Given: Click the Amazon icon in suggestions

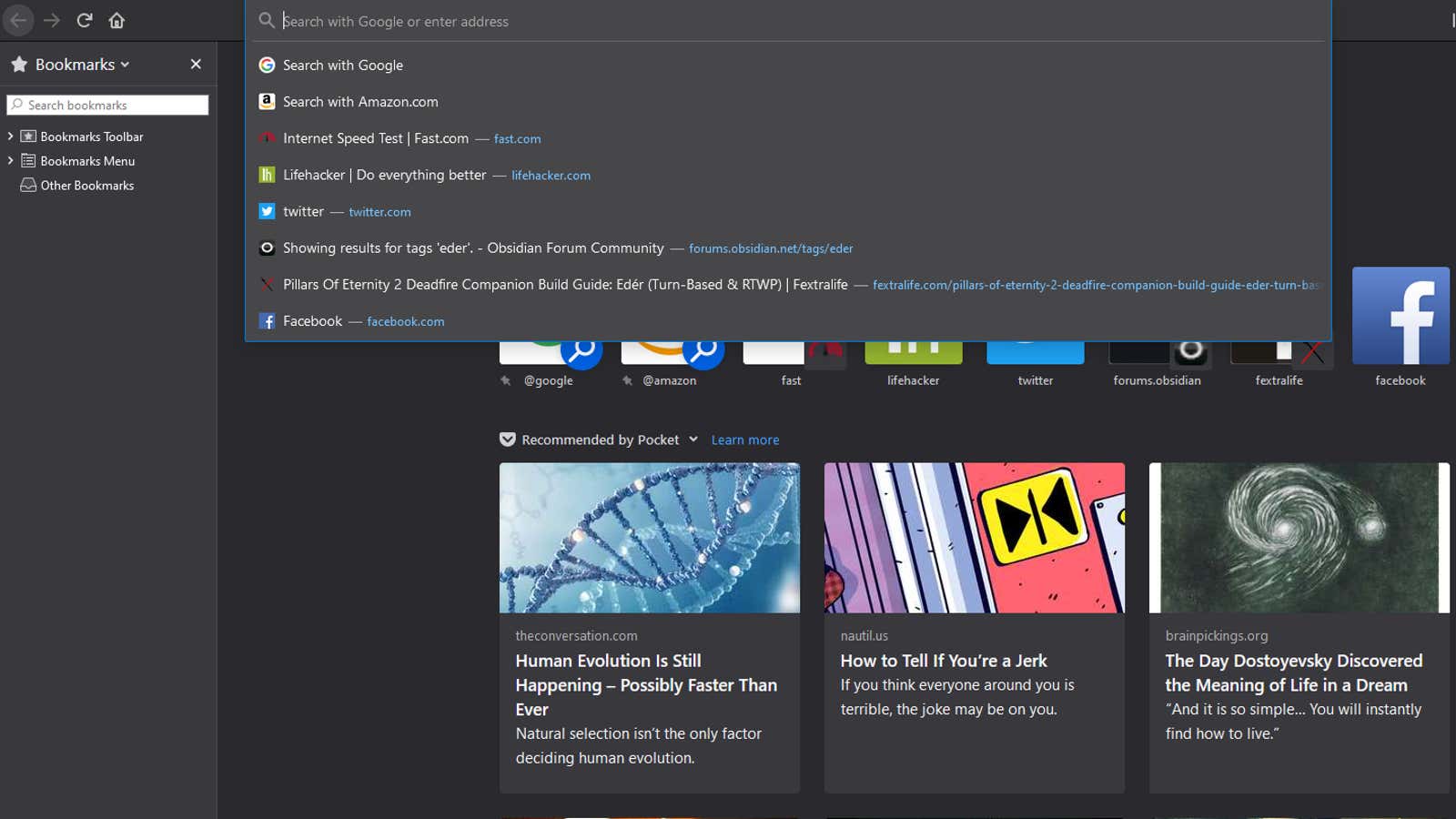Looking at the screenshot, I should [267, 102].
